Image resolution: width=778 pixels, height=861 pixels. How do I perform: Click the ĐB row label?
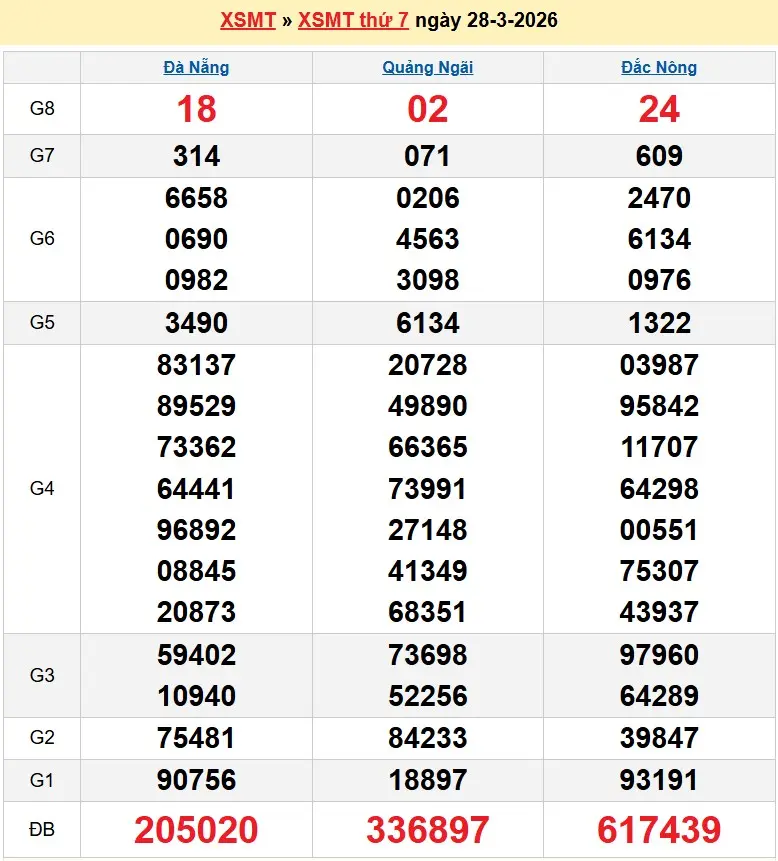[x=42, y=830]
